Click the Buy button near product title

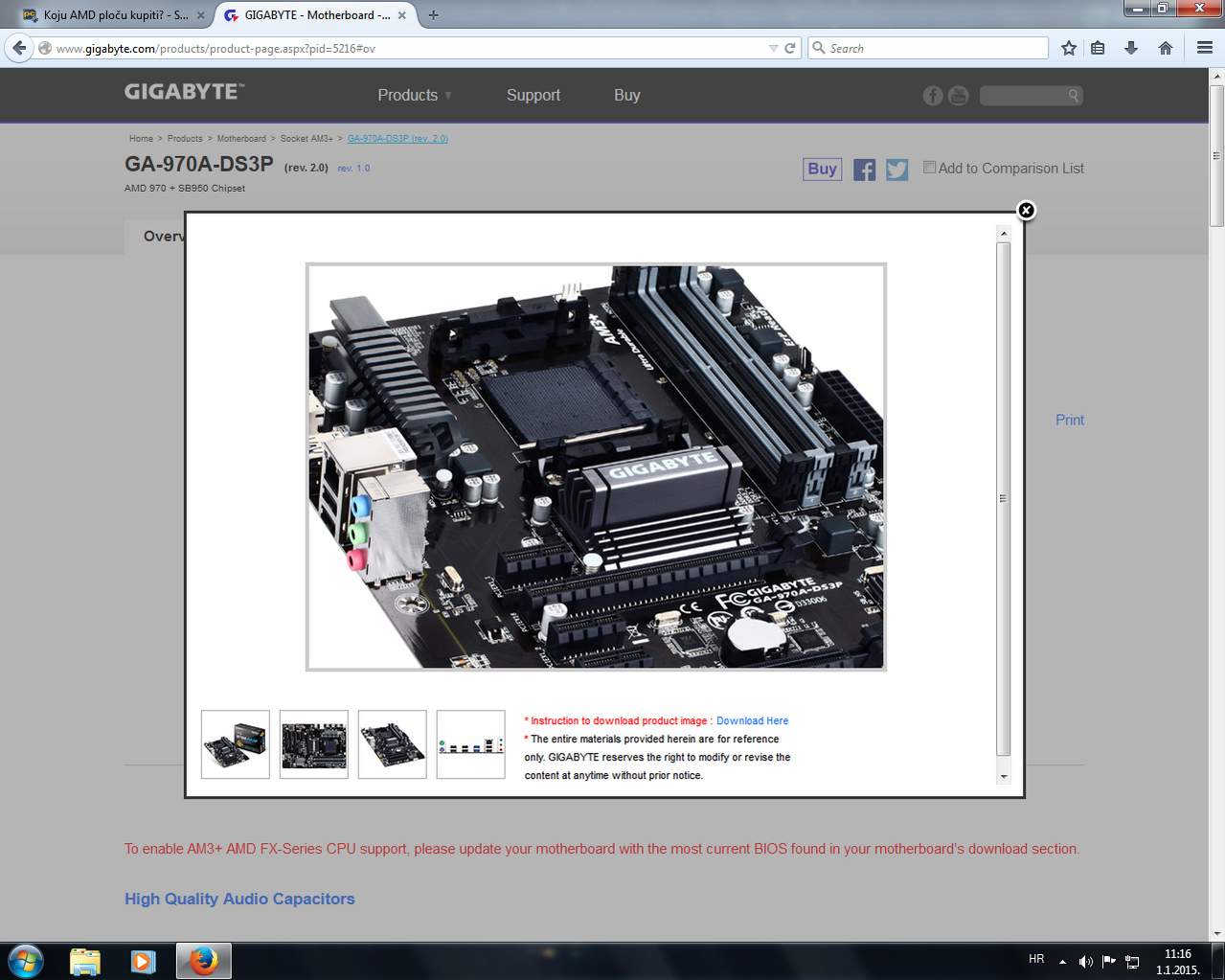coord(822,169)
